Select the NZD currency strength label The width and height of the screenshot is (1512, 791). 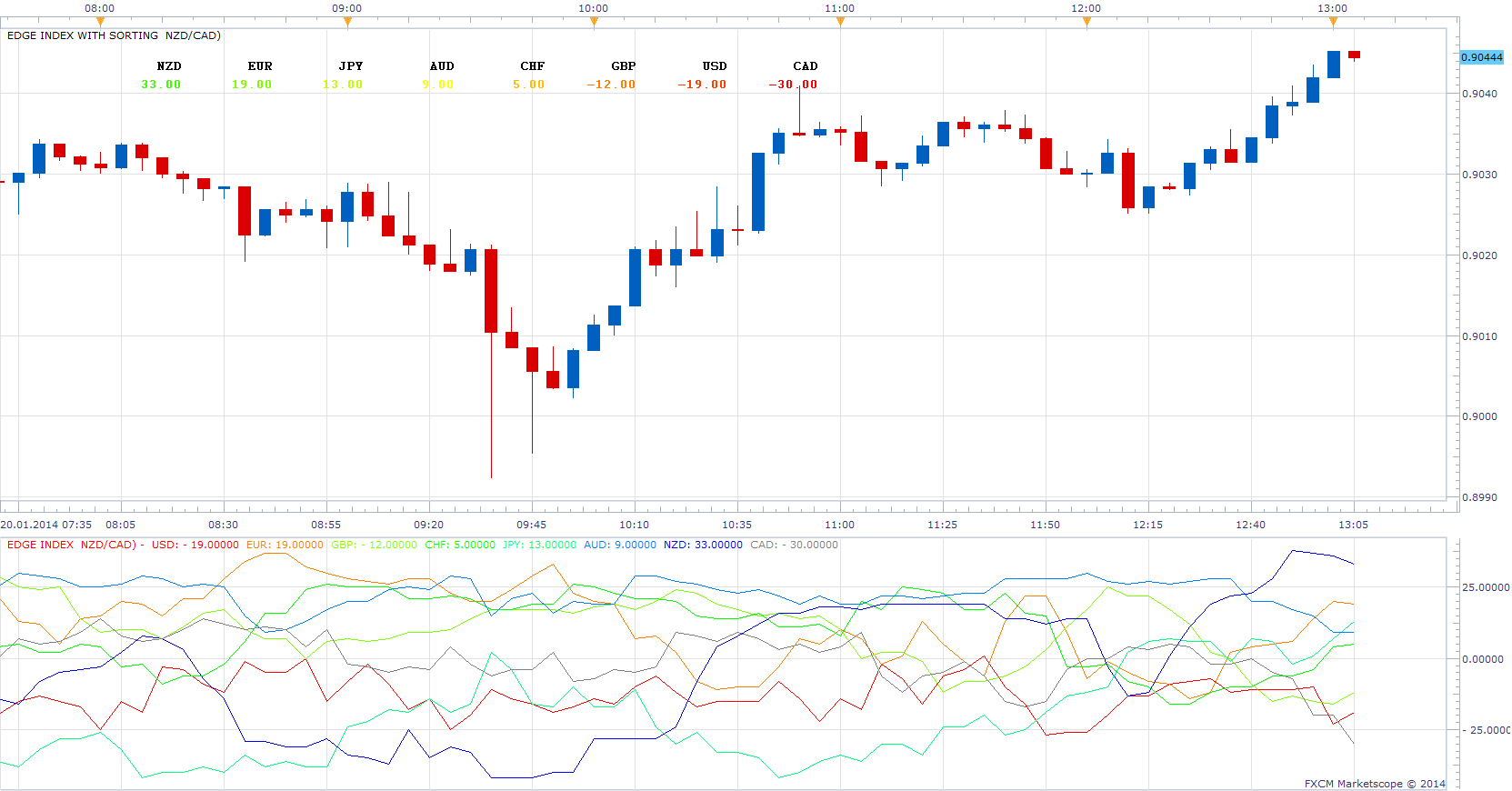(169, 66)
